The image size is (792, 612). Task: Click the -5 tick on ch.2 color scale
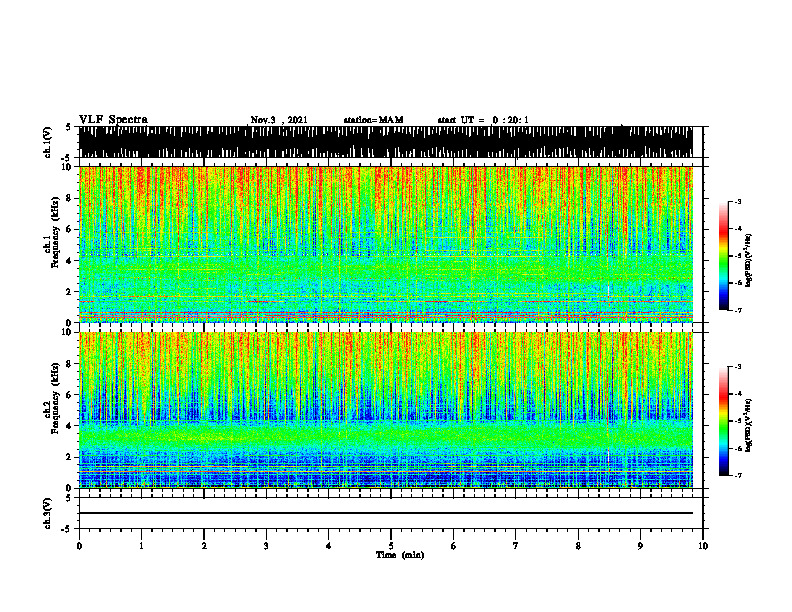(738, 421)
